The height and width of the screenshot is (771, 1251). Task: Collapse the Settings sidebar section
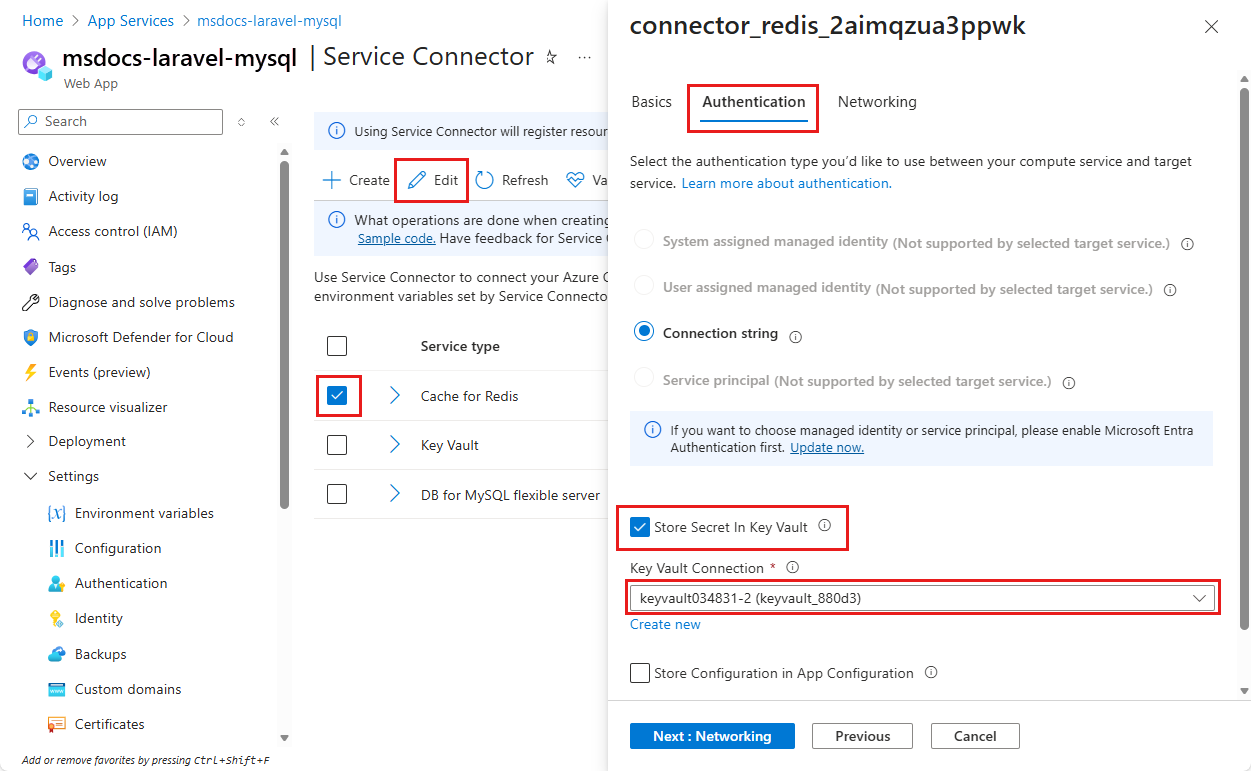tap(30, 476)
